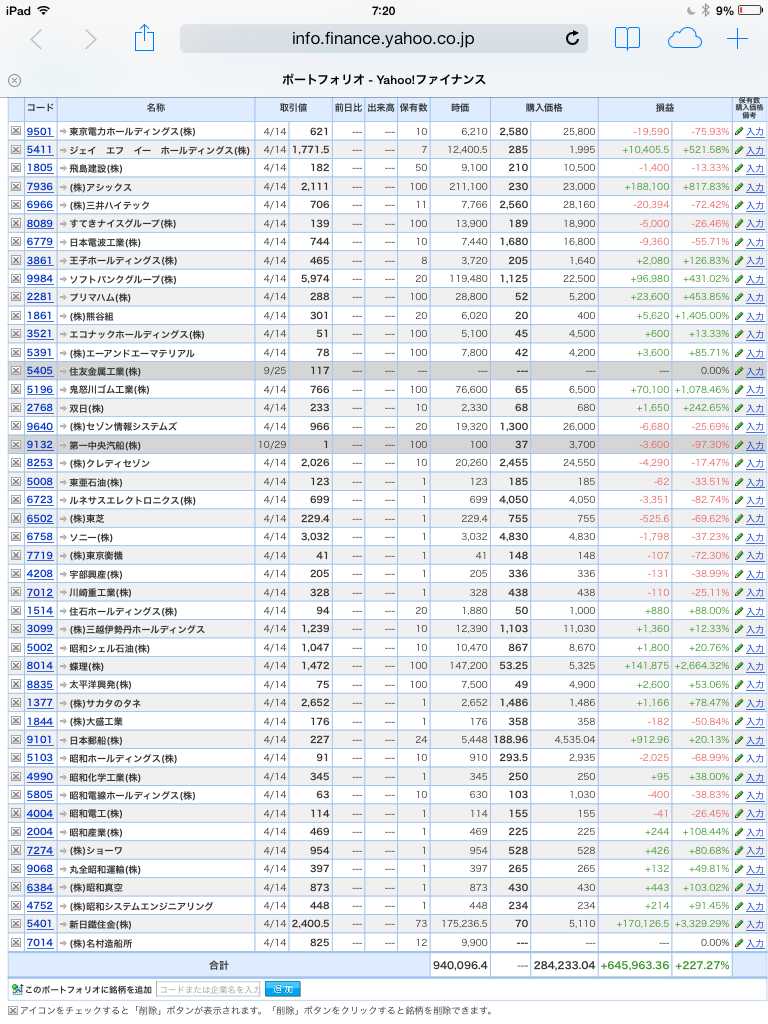The width and height of the screenshot is (768, 1024).
Task: Open stock code link 5411
Action: point(40,150)
